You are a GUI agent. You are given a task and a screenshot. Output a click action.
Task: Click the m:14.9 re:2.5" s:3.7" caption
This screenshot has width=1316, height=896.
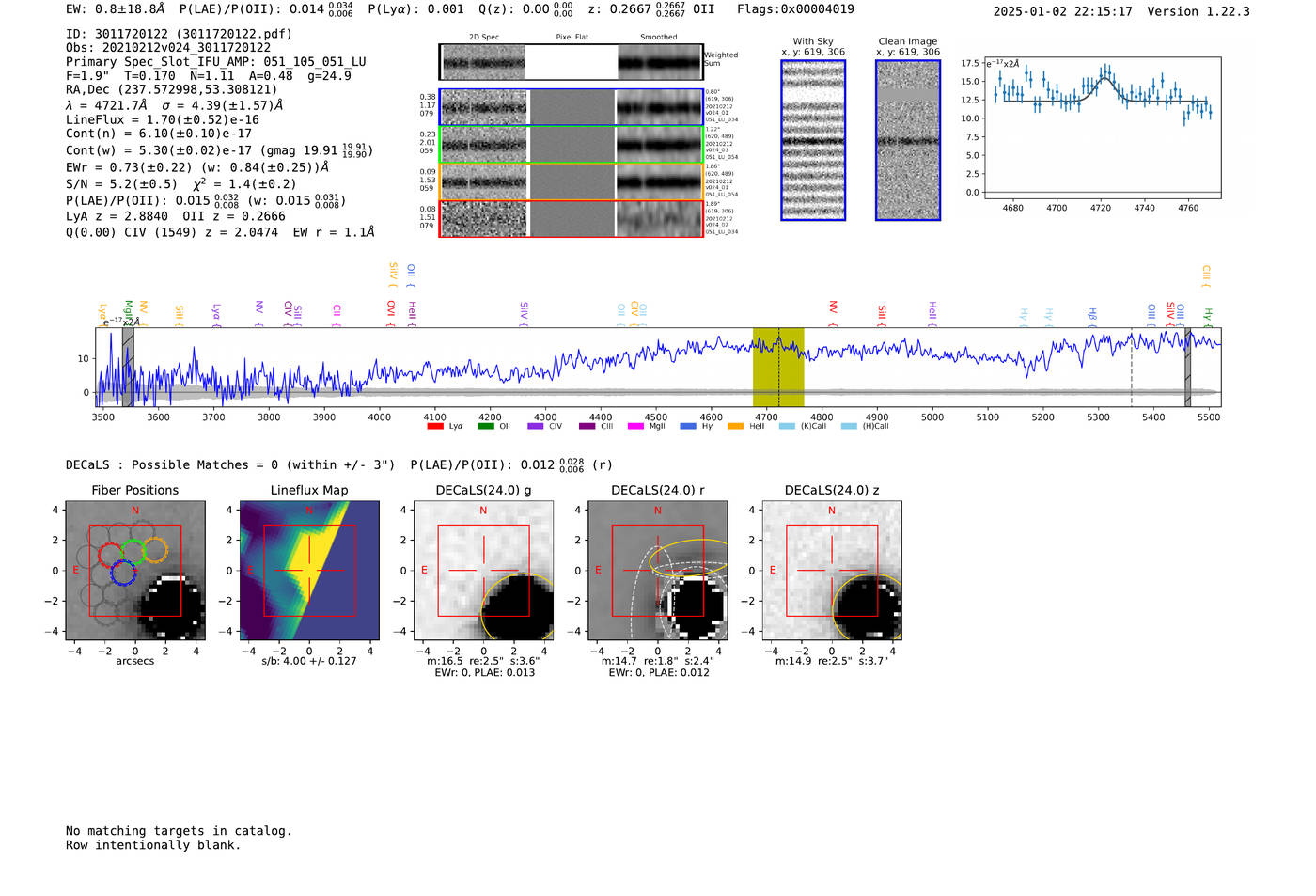(832, 661)
